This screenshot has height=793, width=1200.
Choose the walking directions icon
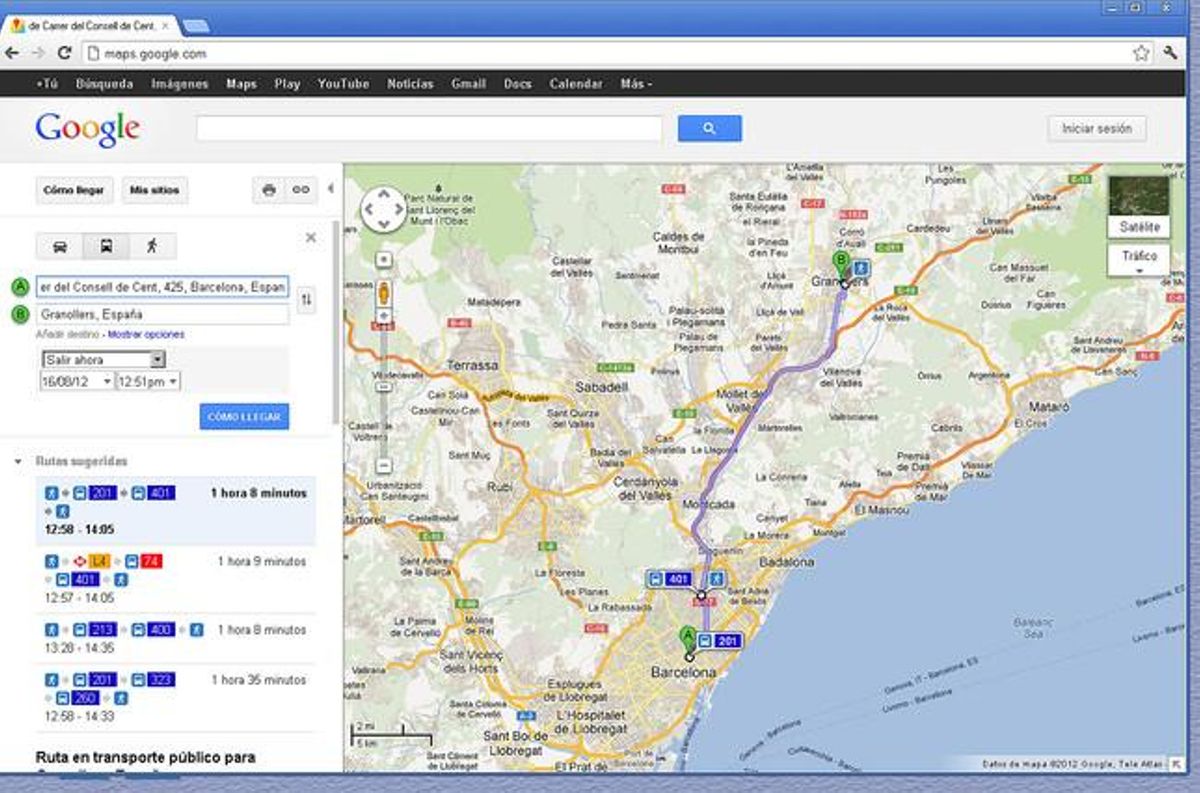(x=152, y=246)
